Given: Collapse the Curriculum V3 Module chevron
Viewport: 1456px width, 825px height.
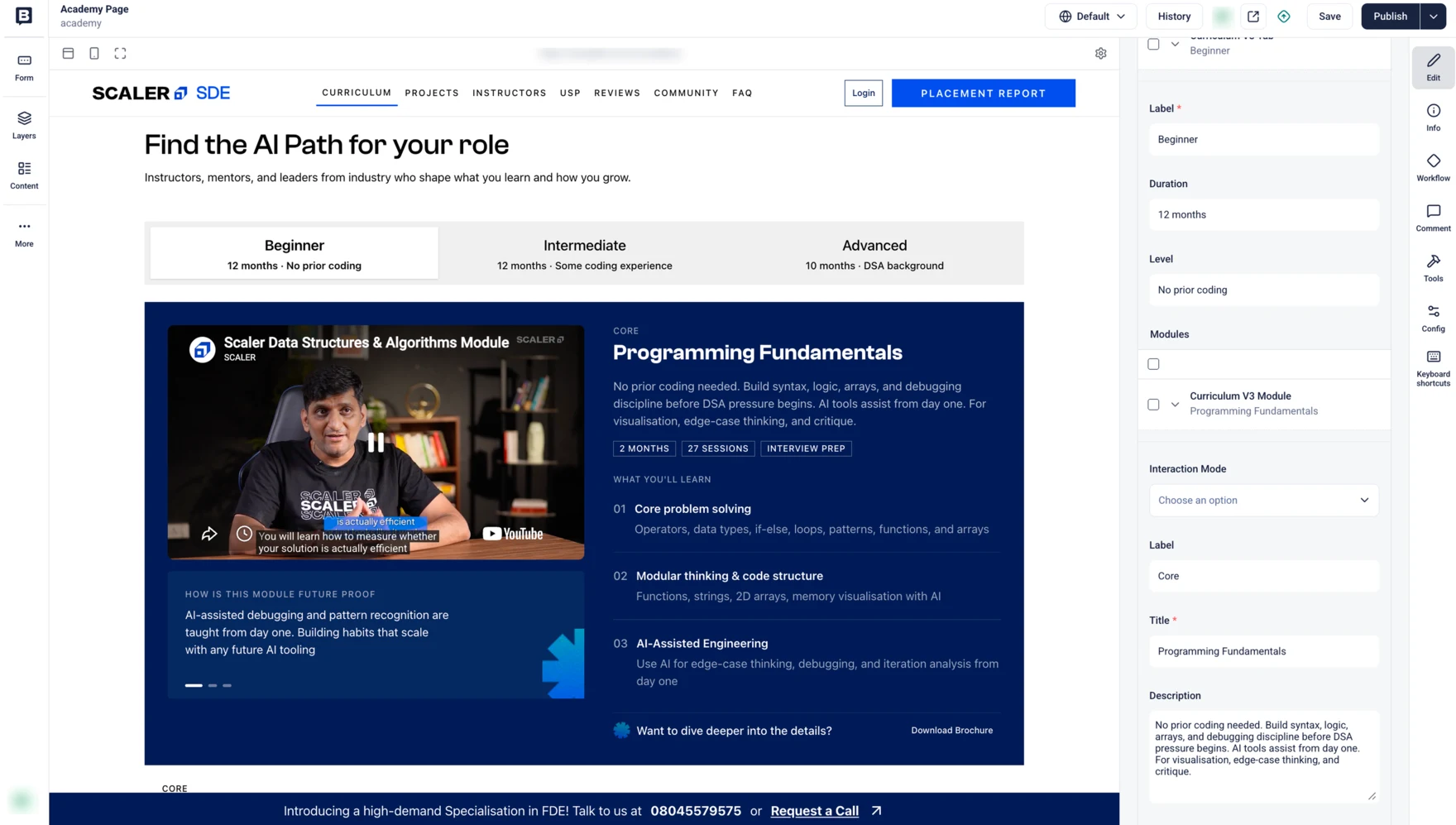Looking at the screenshot, I should pyautogui.click(x=1175, y=405).
